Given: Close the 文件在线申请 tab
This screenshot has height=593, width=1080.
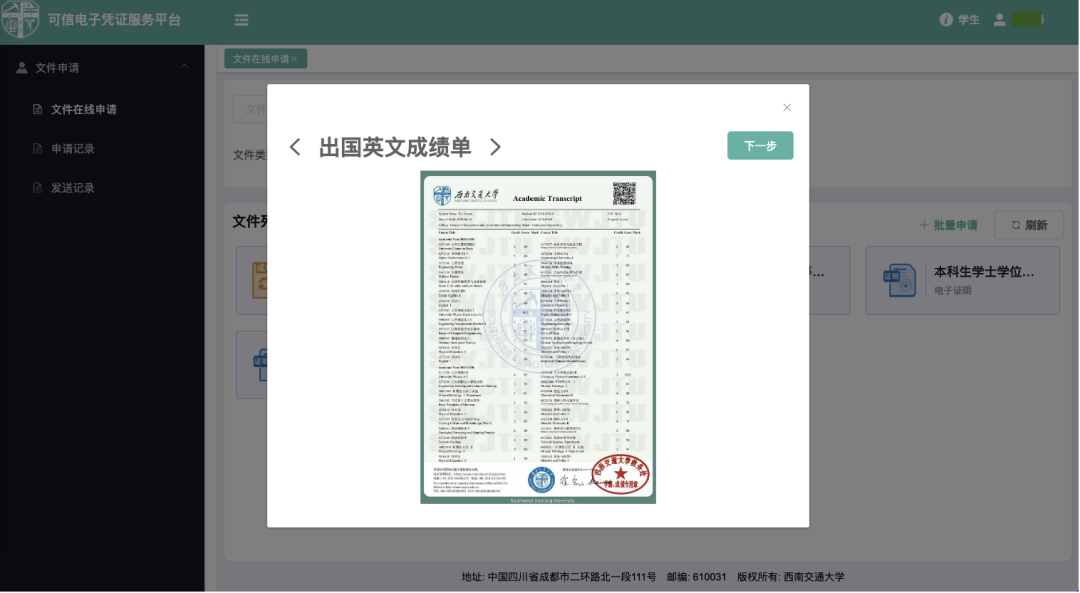Looking at the screenshot, I should point(294,59).
